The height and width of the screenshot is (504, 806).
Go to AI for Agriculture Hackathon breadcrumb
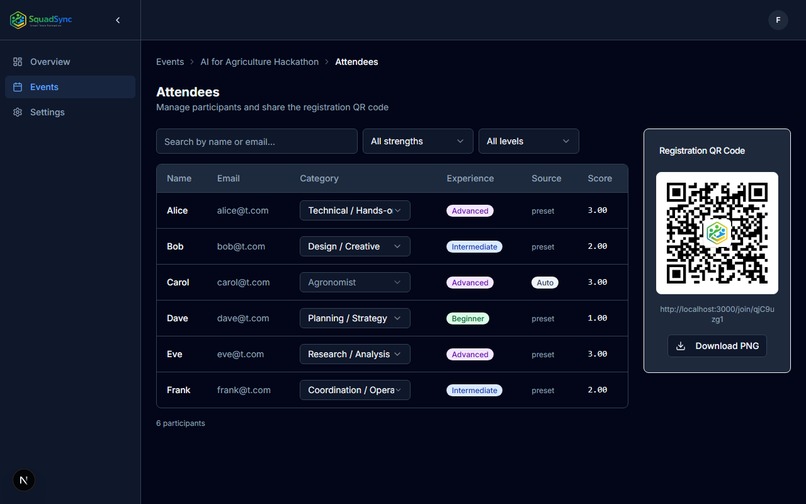(259, 62)
